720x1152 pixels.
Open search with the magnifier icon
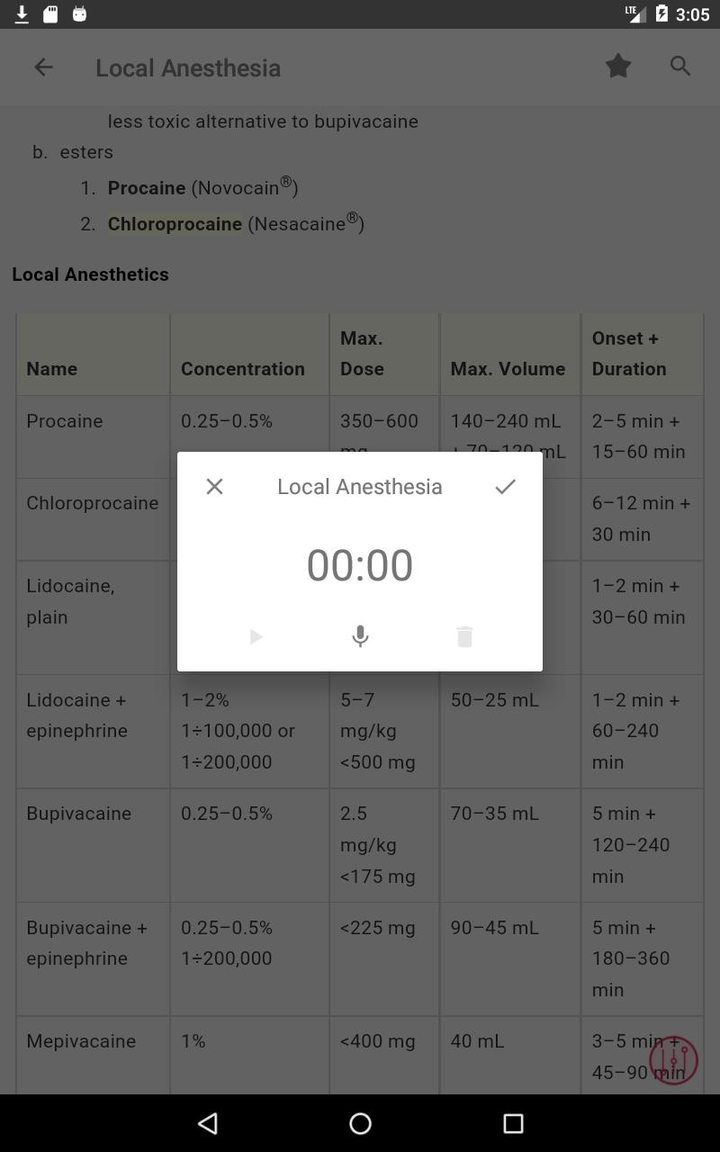[x=680, y=66]
